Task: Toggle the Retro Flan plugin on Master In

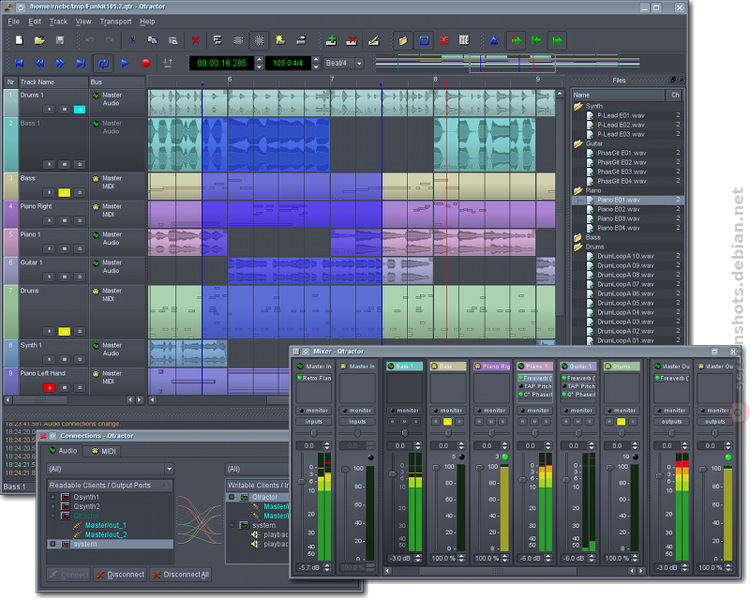Action: click(314, 378)
